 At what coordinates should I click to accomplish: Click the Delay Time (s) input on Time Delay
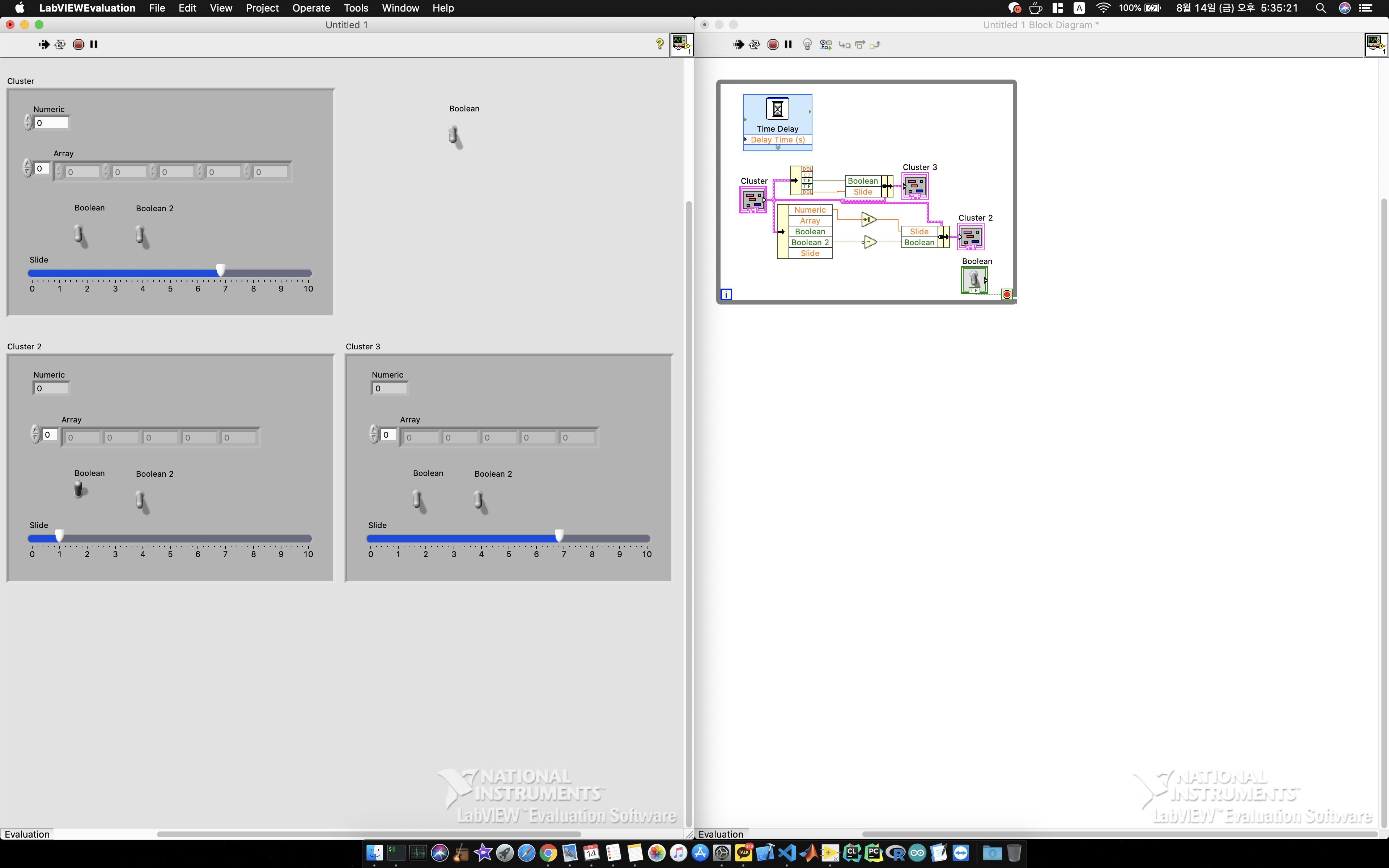click(778, 140)
